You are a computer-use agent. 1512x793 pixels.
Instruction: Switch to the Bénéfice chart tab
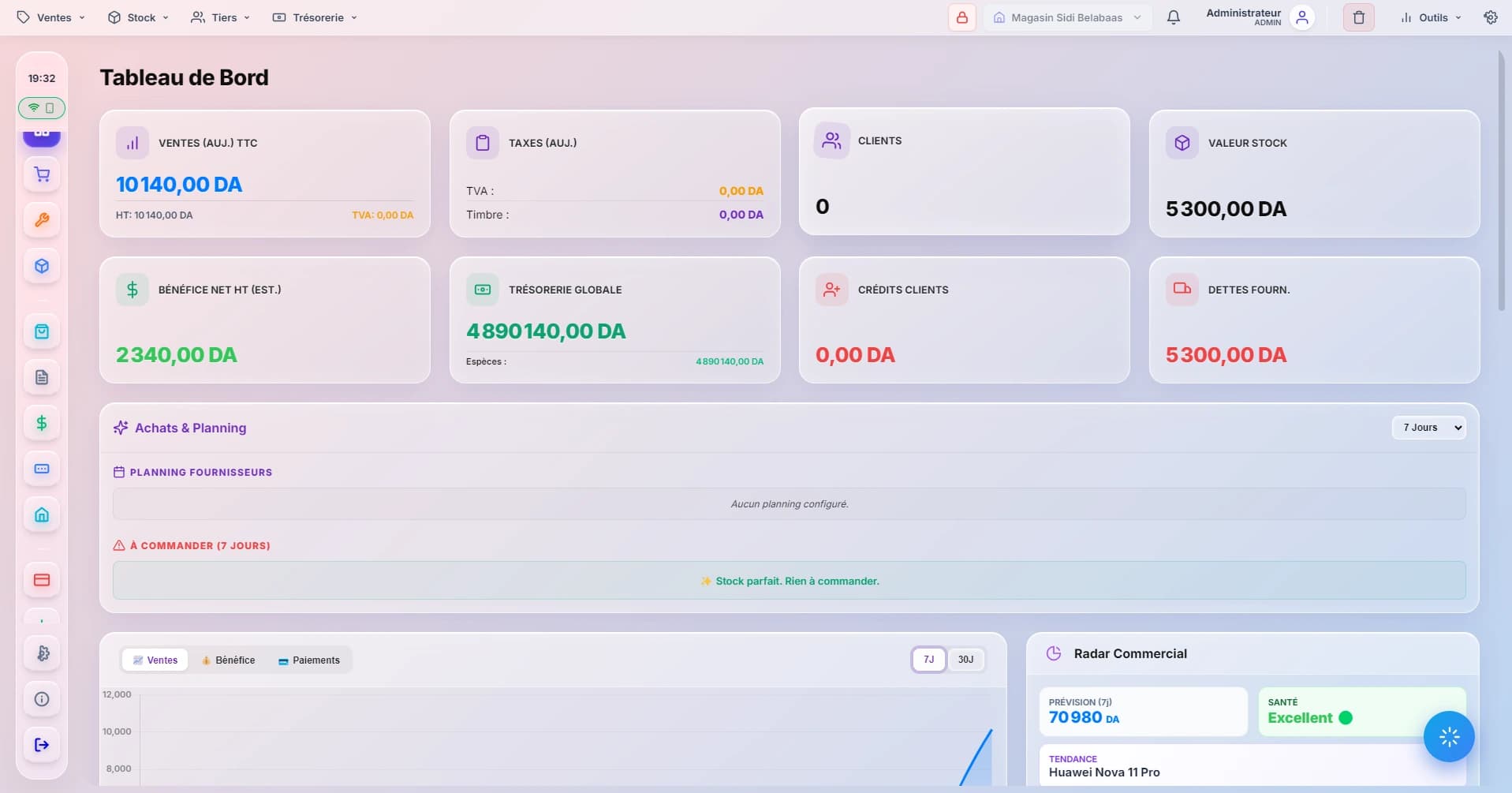228,660
